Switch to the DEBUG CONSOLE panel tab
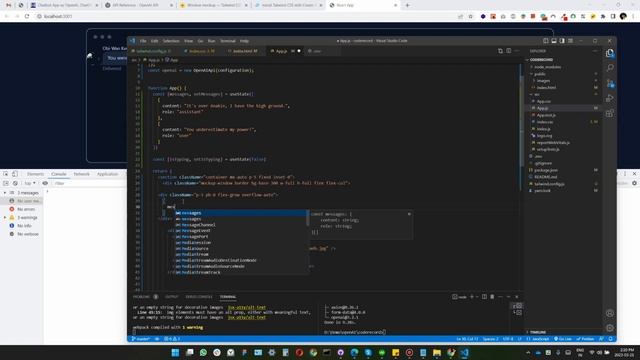 click(x=199, y=297)
